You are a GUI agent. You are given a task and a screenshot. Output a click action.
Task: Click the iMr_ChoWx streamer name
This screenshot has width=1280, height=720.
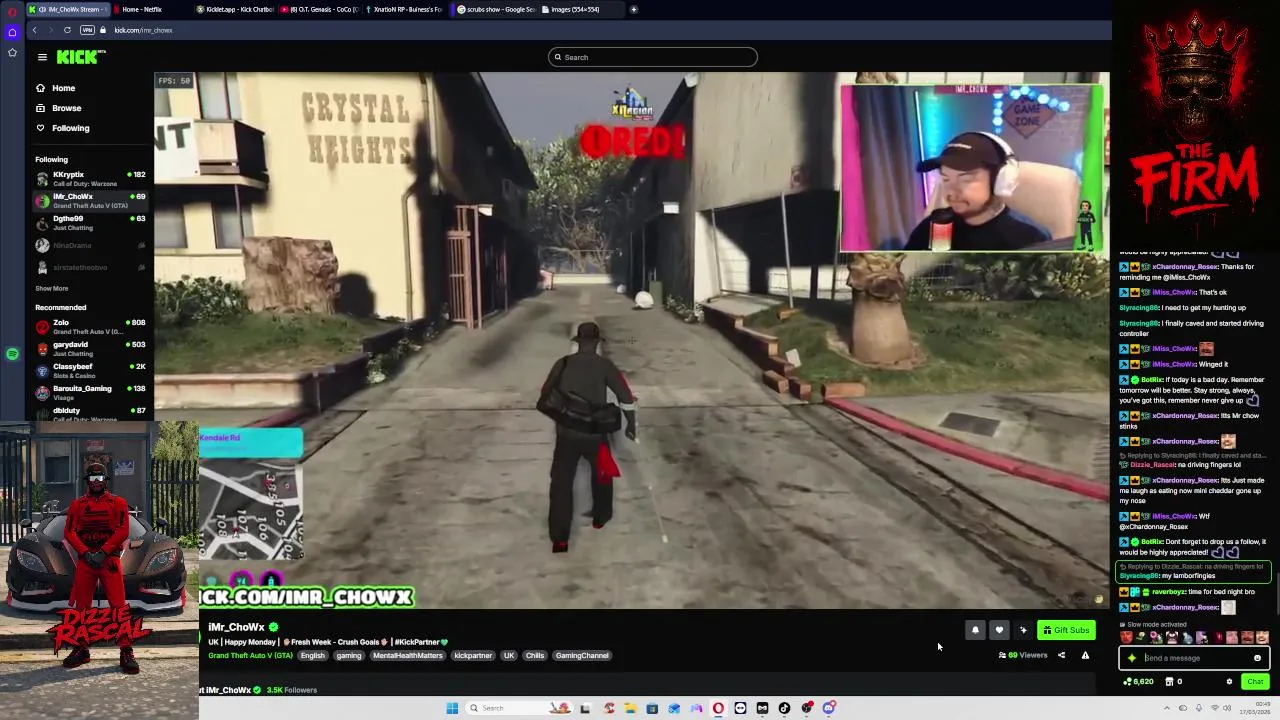[x=236, y=627]
